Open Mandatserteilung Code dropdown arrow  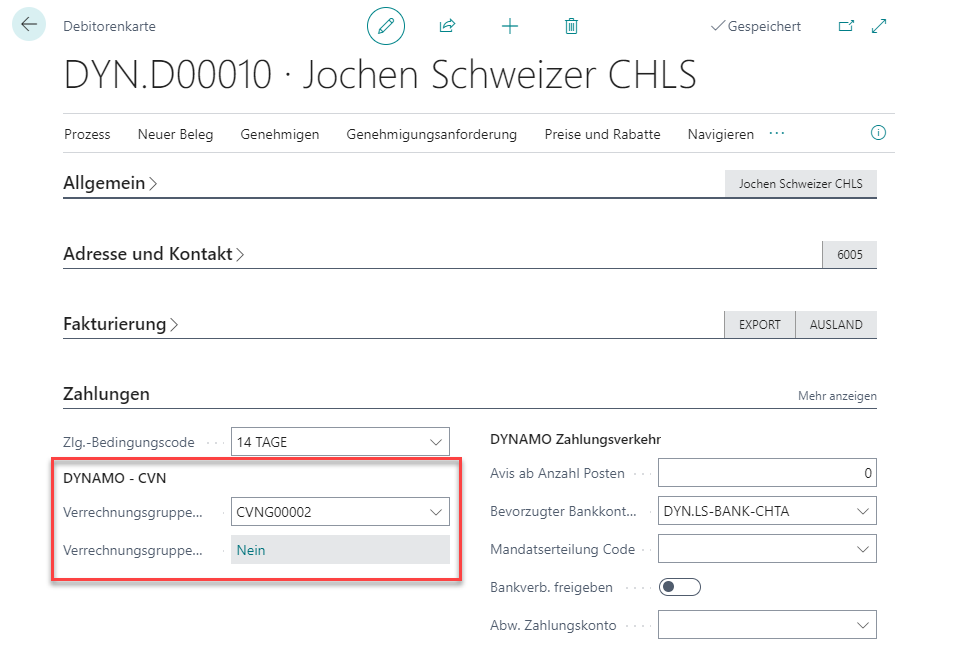coord(863,549)
